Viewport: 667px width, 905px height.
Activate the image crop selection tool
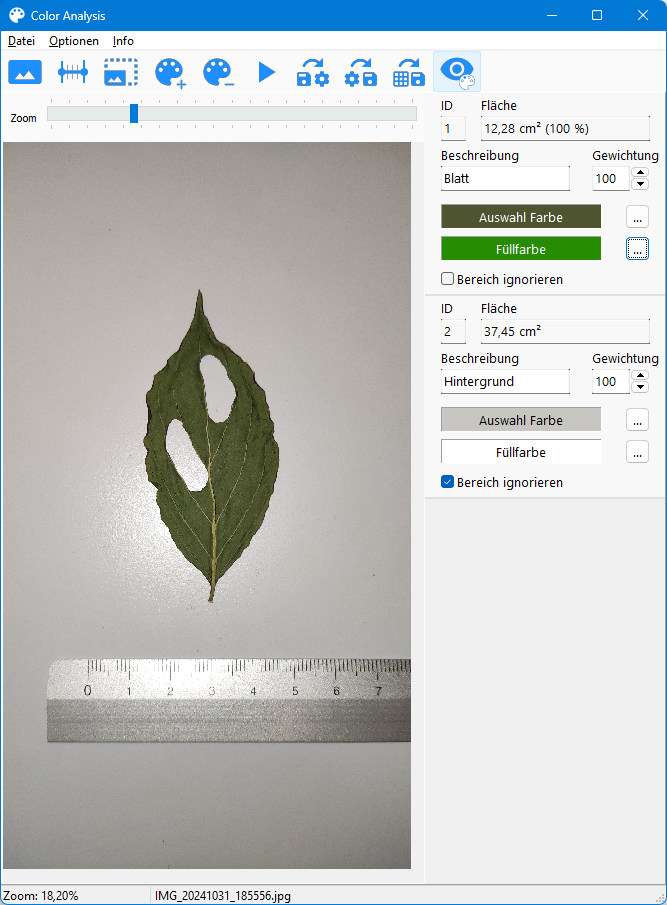click(121, 72)
